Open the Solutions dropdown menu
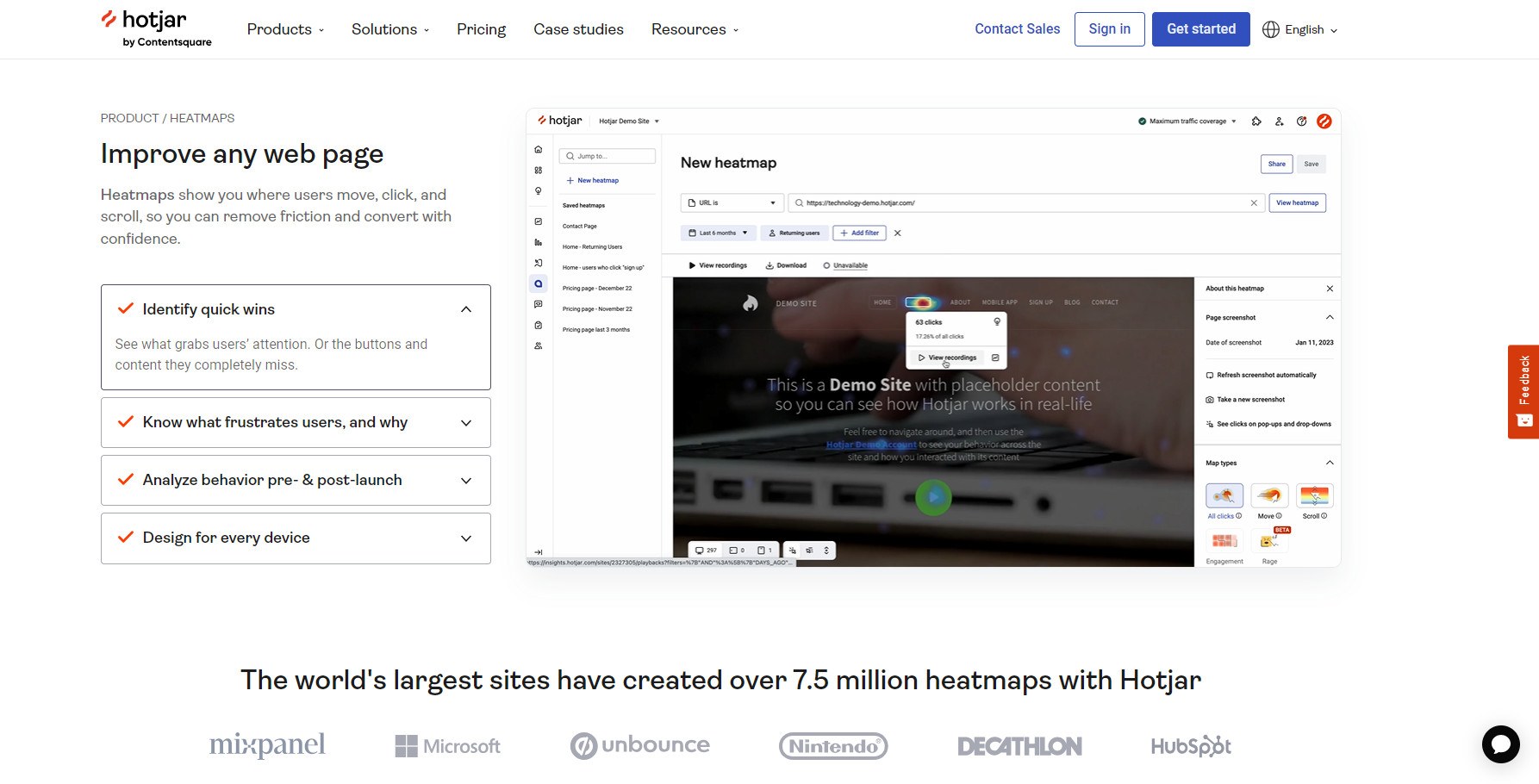 pyautogui.click(x=389, y=29)
